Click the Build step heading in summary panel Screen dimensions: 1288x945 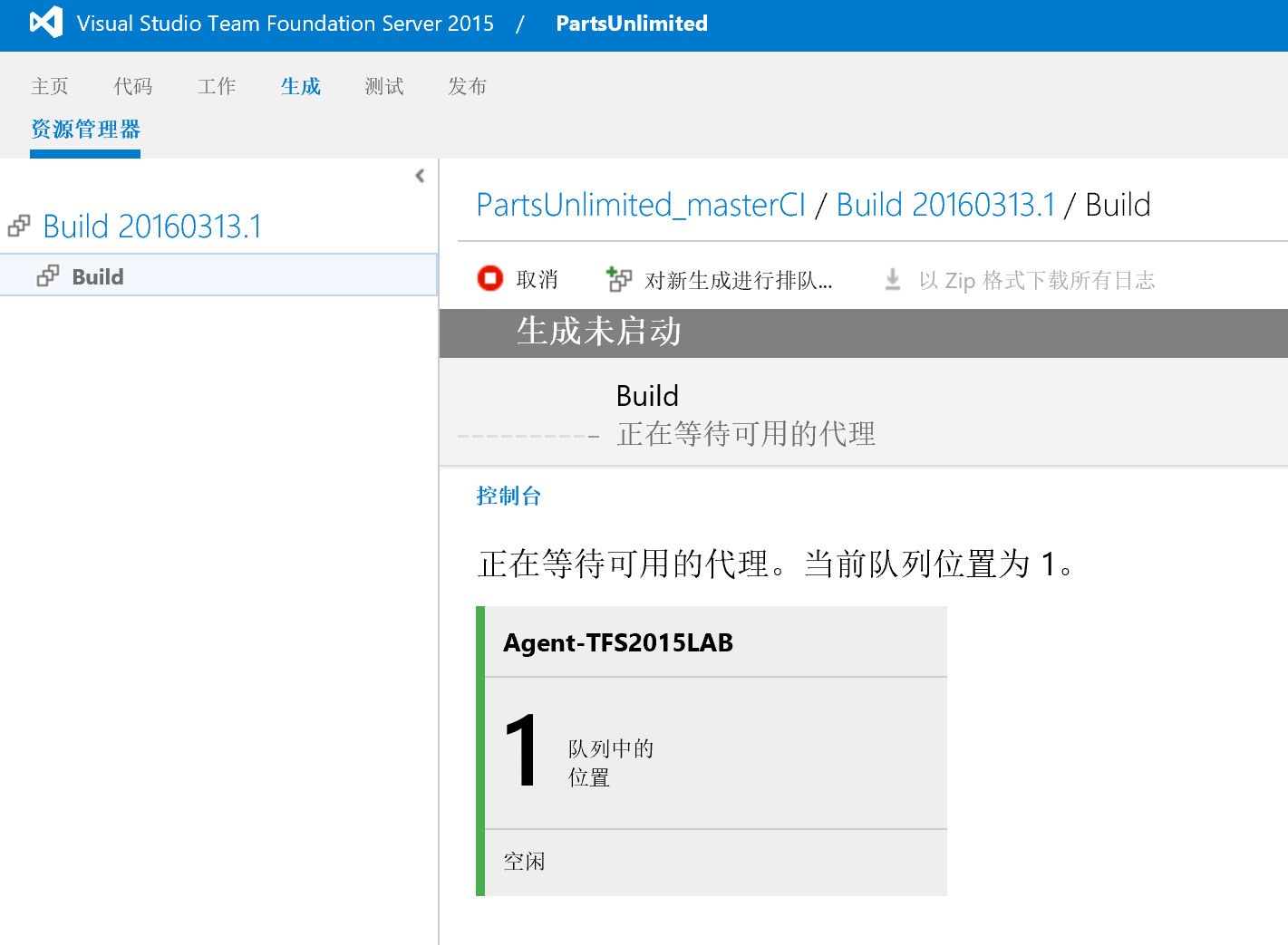coord(647,396)
